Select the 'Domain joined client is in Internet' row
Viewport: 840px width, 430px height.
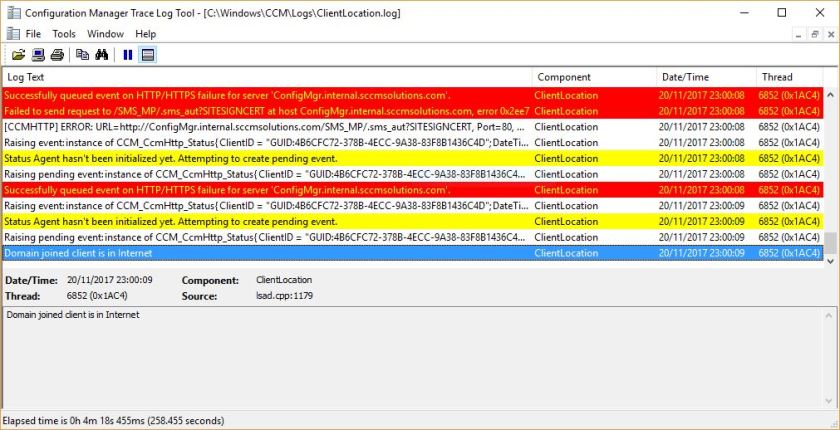[x=265, y=253]
